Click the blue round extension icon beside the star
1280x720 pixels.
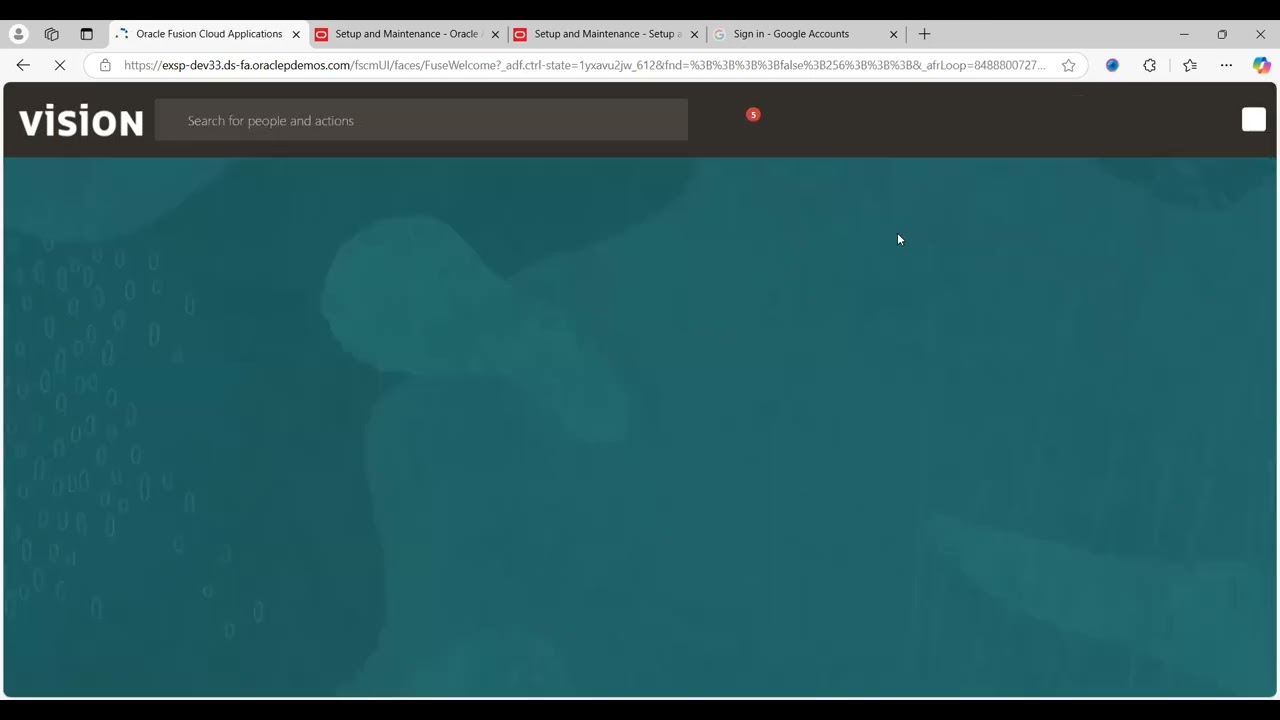point(1113,65)
